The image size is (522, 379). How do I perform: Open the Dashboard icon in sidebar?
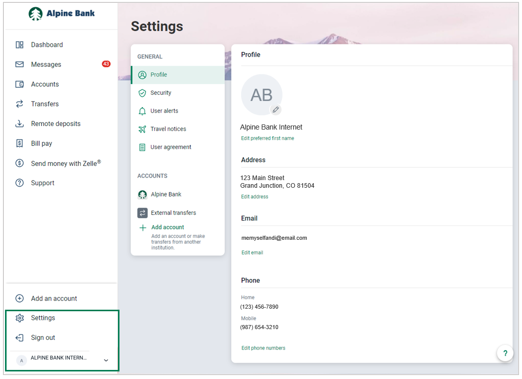[x=20, y=45]
